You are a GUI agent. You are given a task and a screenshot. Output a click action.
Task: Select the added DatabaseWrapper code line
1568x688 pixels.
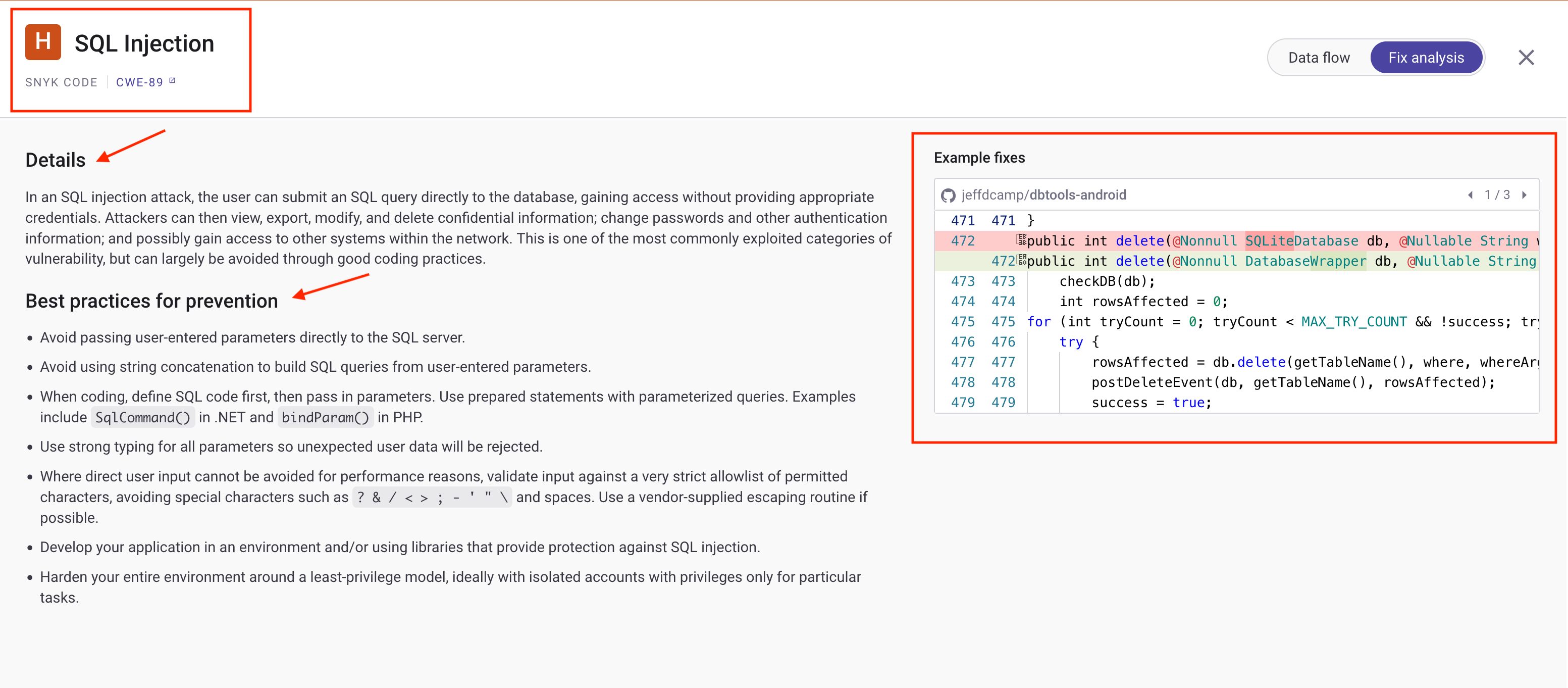(1278, 261)
